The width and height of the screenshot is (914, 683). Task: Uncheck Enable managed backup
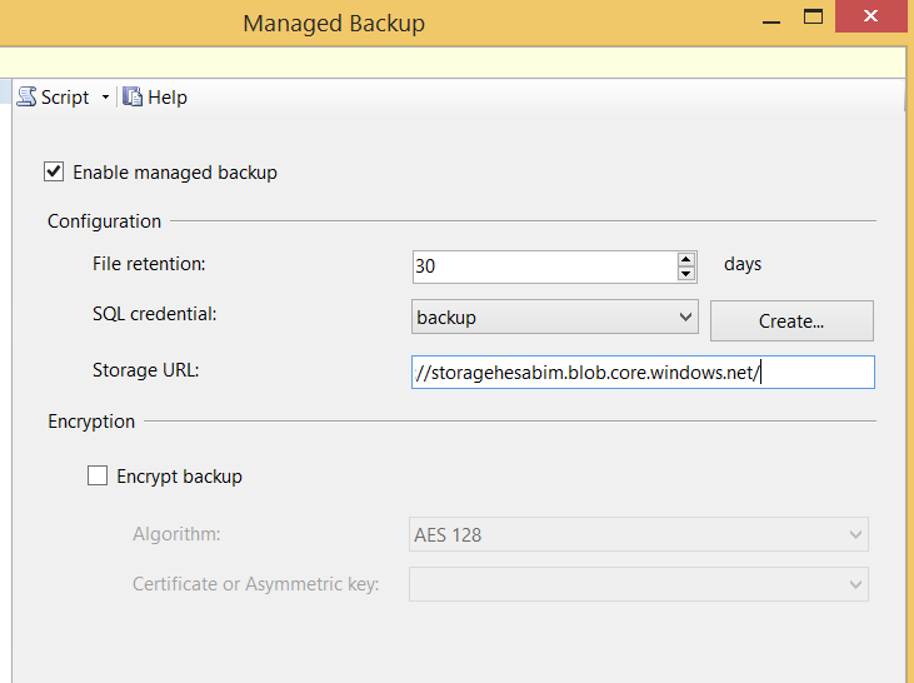[54, 172]
